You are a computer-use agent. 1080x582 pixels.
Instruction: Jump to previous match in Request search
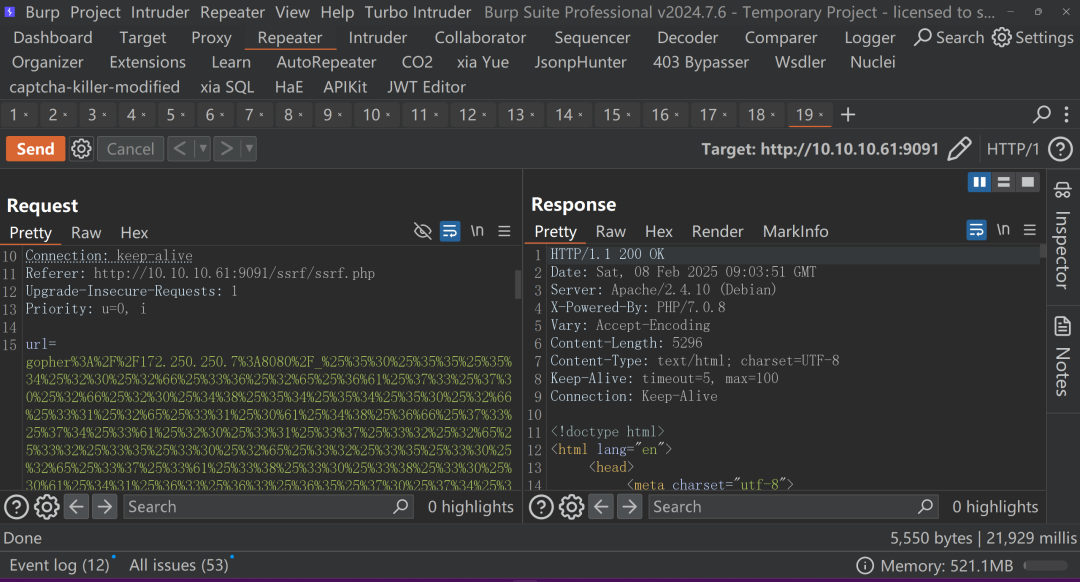(x=76, y=507)
